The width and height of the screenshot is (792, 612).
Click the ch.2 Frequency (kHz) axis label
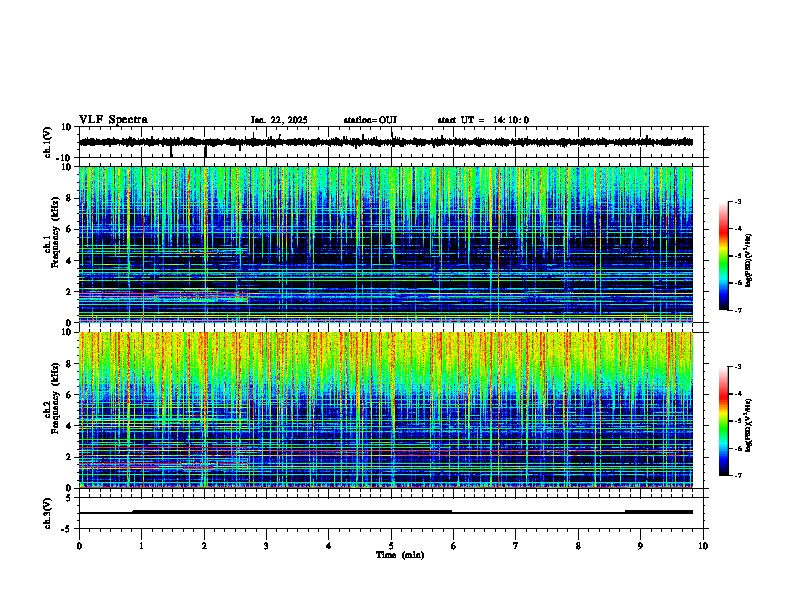[x=51, y=398]
